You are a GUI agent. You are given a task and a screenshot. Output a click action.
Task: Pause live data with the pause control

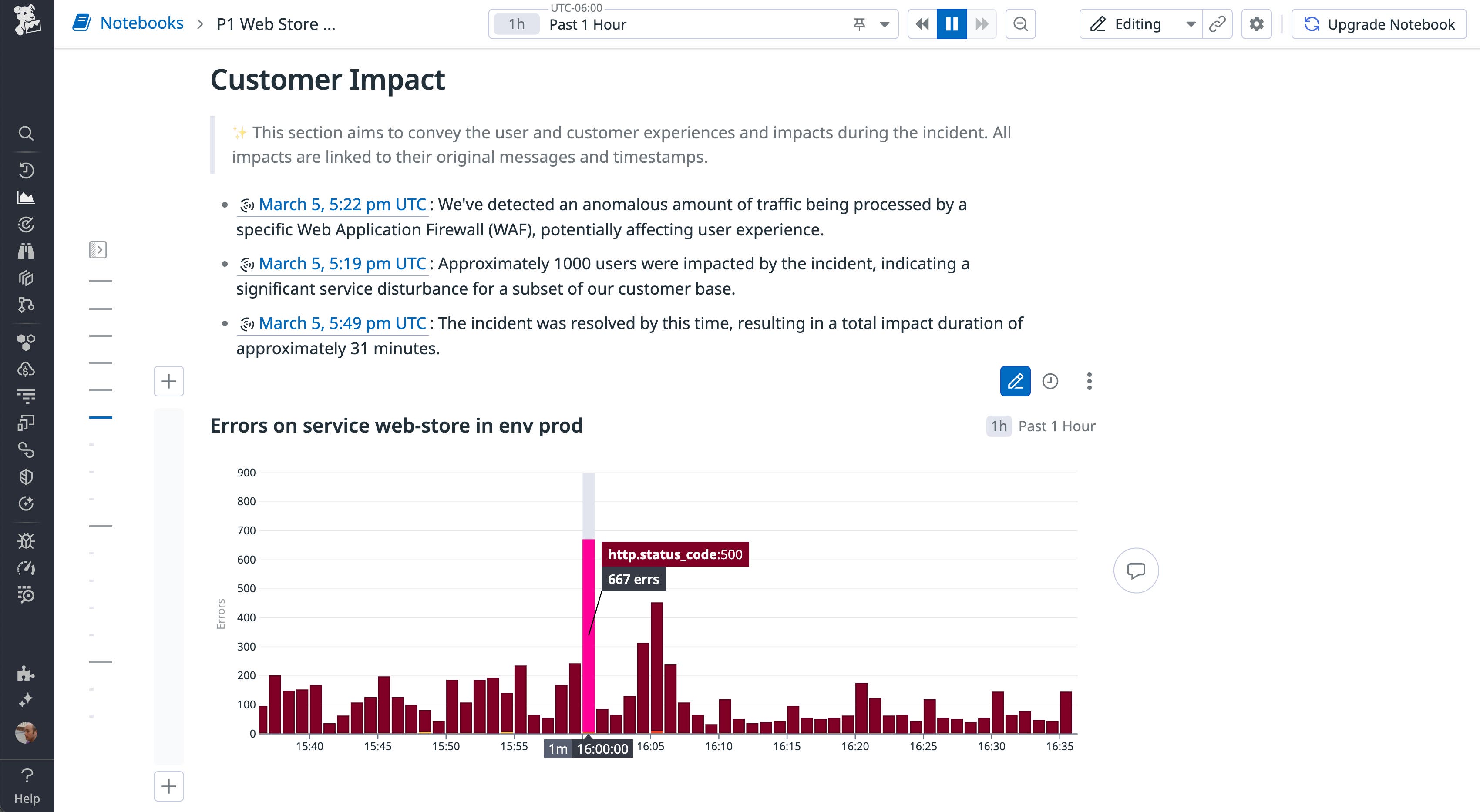[952, 24]
